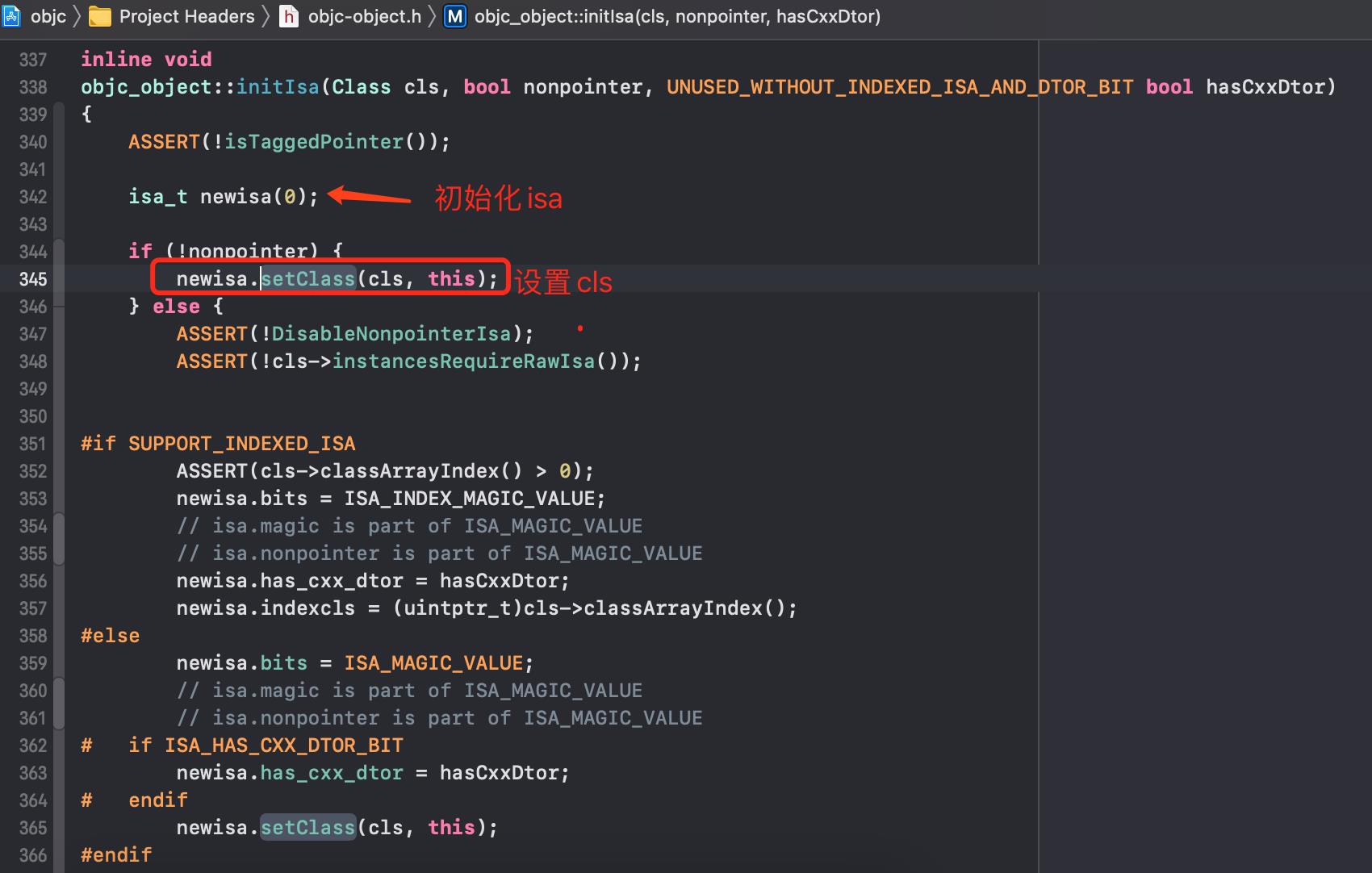Screen dimensions: 1372x873
Task: Click isTaggedPointer in the ASSERT line
Action: coord(313,142)
